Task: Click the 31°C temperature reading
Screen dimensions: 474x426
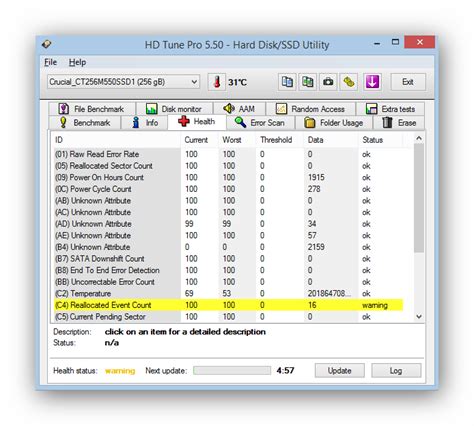Action: 237,82
